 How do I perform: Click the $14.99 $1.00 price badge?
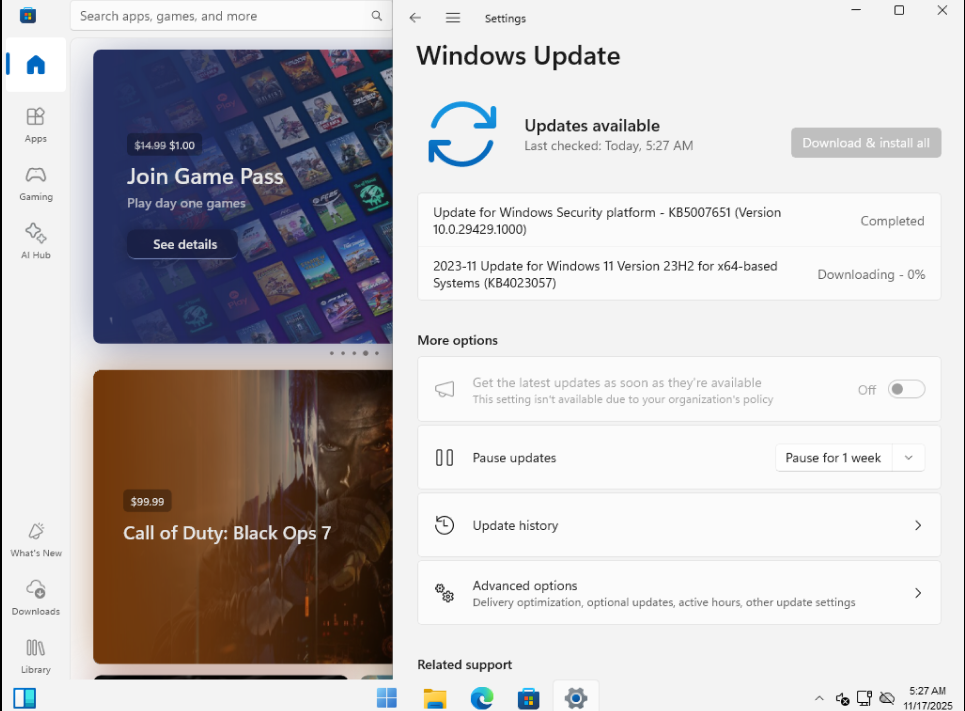(164, 145)
